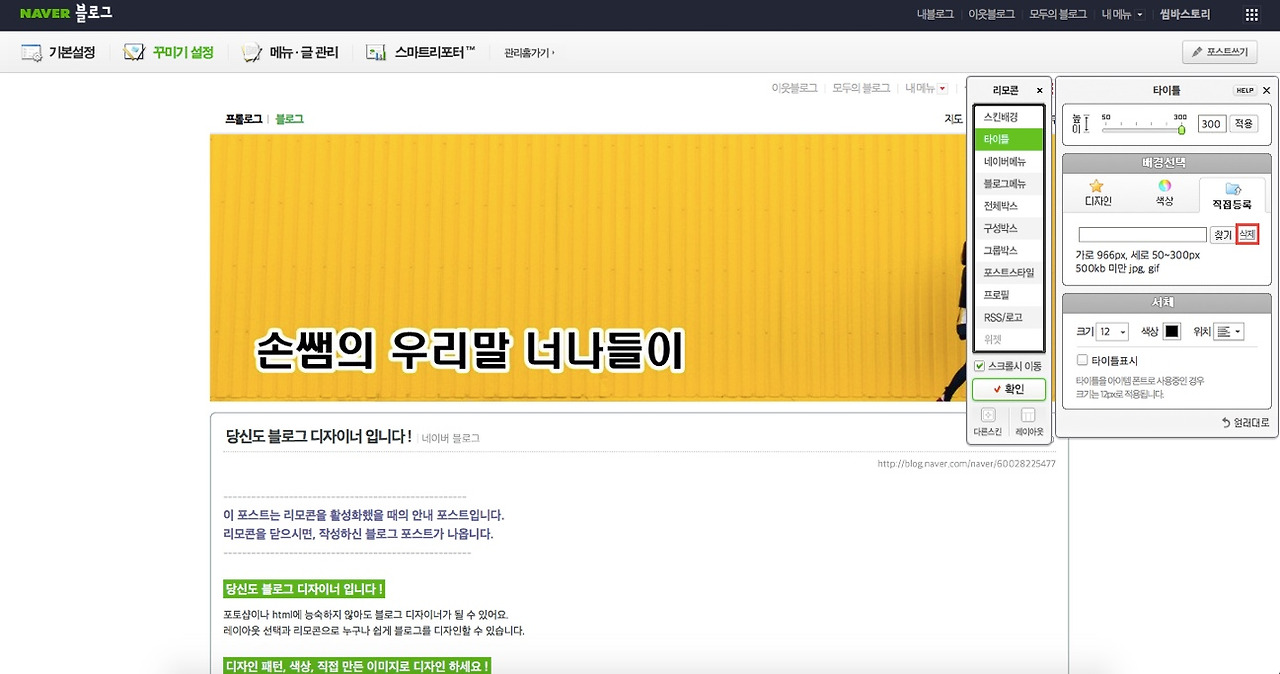Open the 레이아웃 icon in remote panel
Screen dimensions: 1280x674
1028,417
